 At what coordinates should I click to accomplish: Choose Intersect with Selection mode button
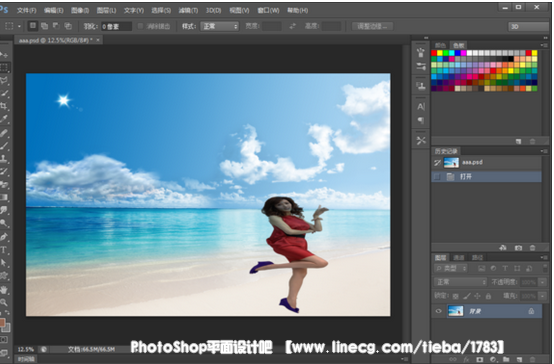pyautogui.click(x=68, y=26)
